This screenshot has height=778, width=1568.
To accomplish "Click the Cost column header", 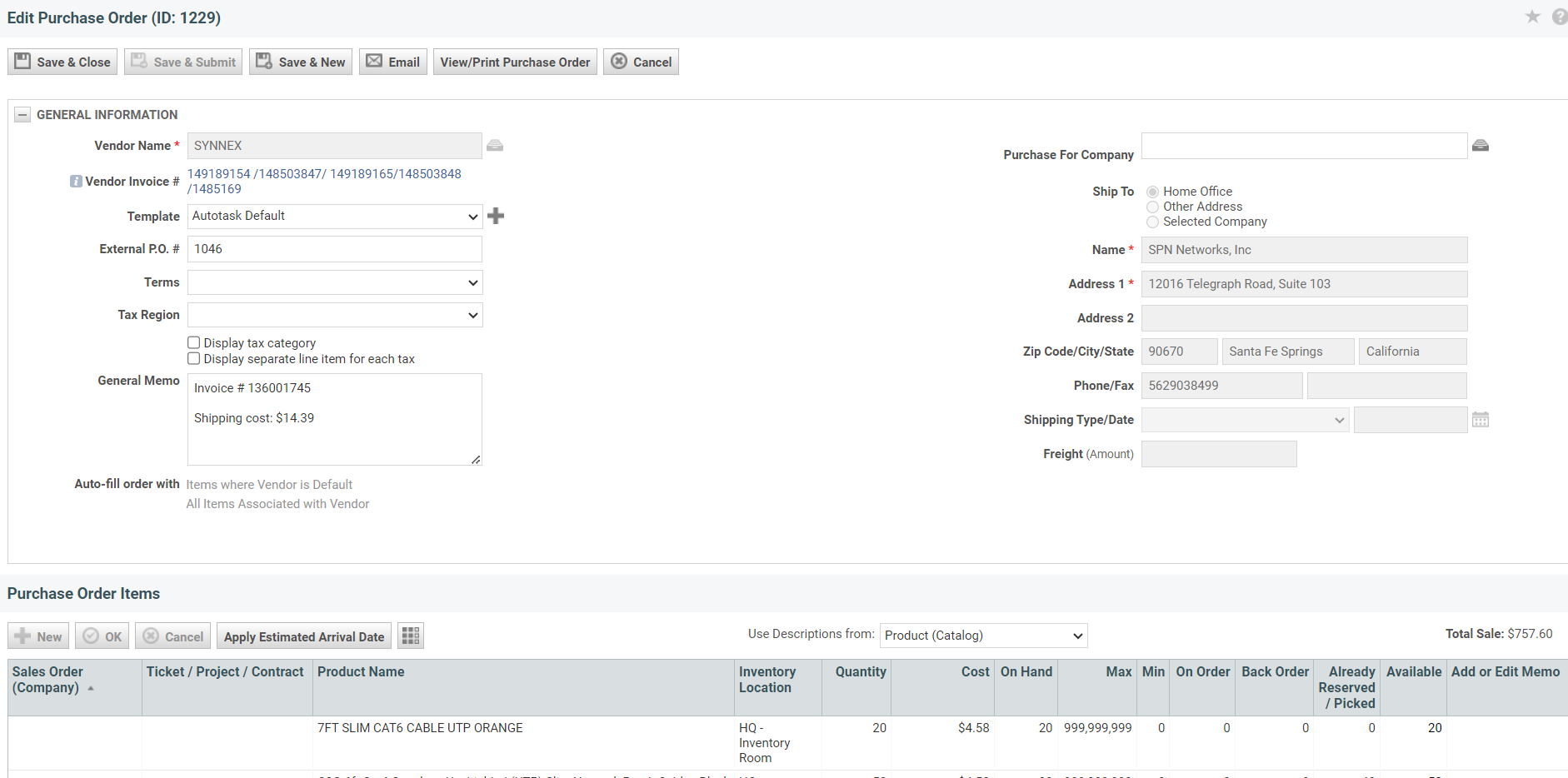I will point(941,687).
